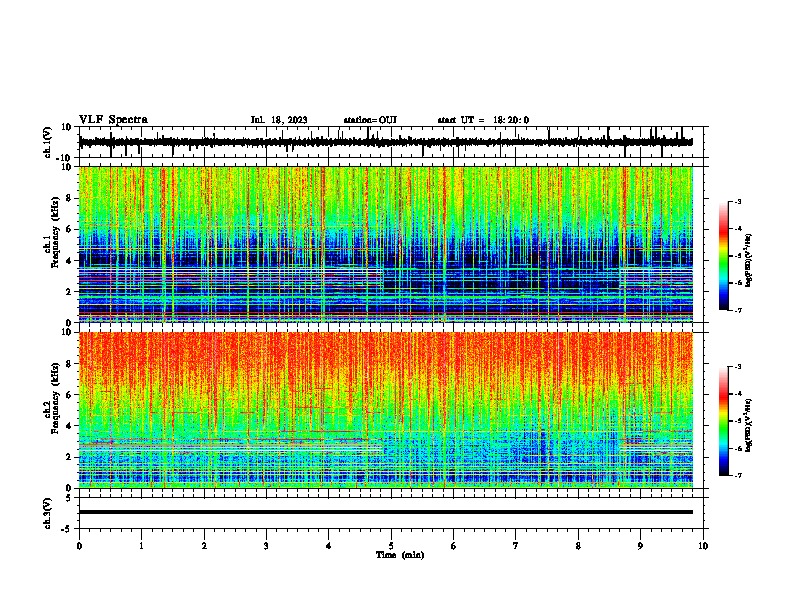Click the time axis tick label "0"
This screenshot has height=612, width=792.
79,546
